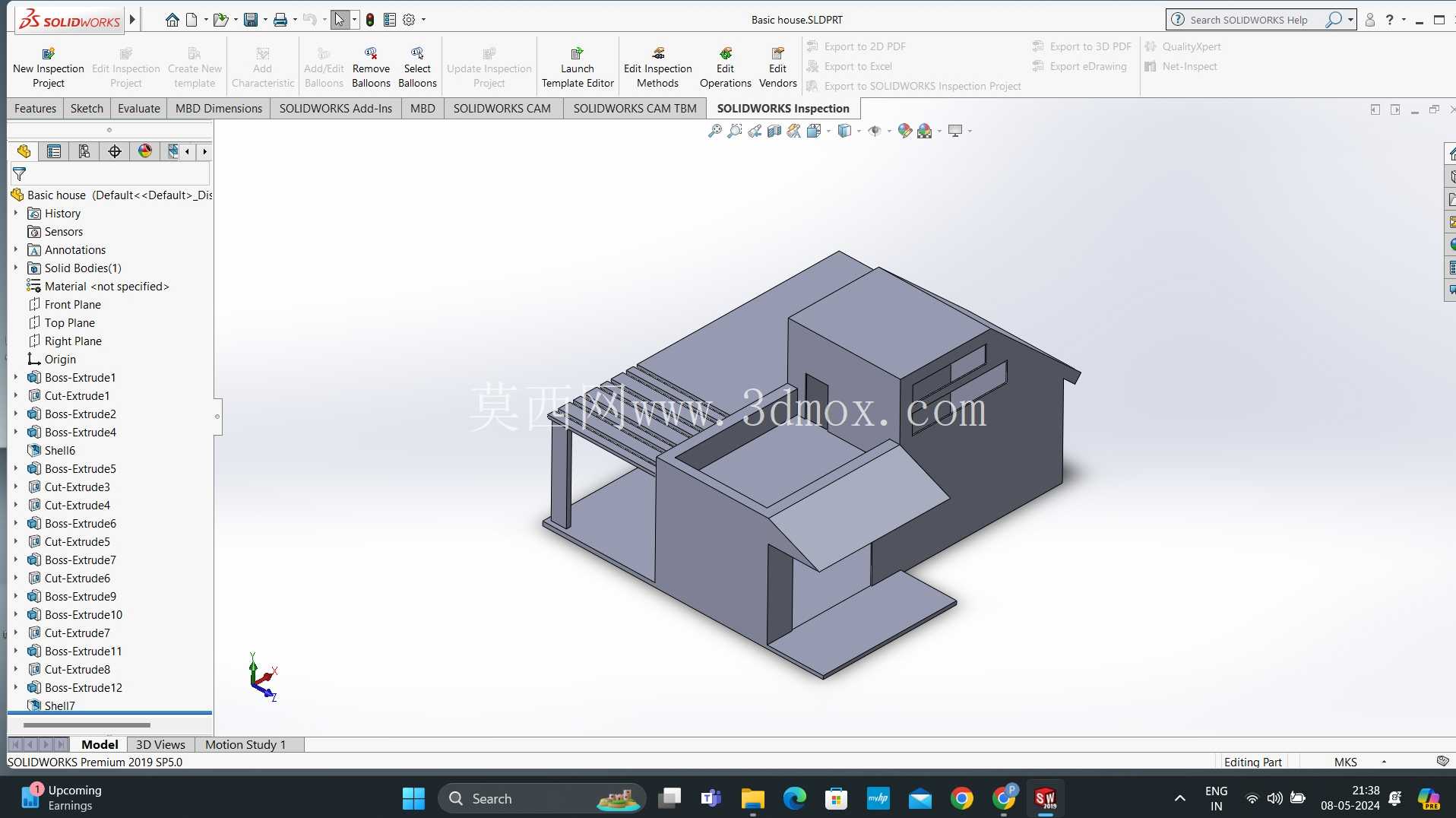The image size is (1456, 818).
Task: Open Chrome from Windows taskbar
Action: (961, 798)
